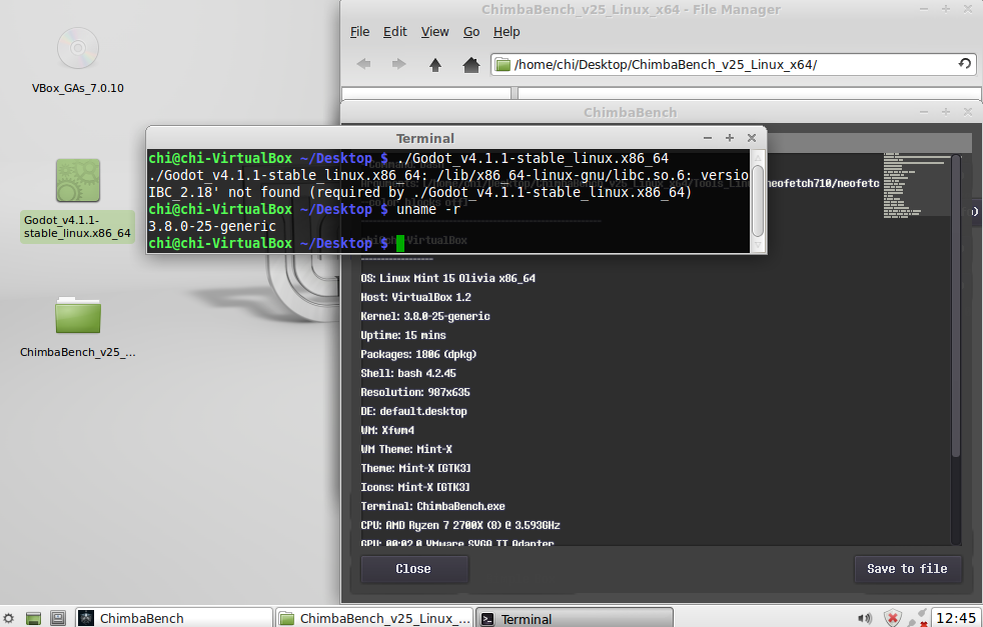Open View menu in File Manager
The width and height of the screenshot is (983, 627).
click(x=434, y=31)
